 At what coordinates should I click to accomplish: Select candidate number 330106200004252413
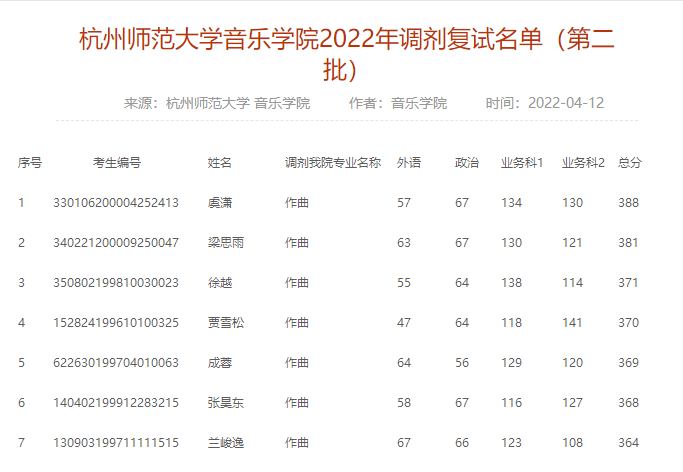[116, 203]
